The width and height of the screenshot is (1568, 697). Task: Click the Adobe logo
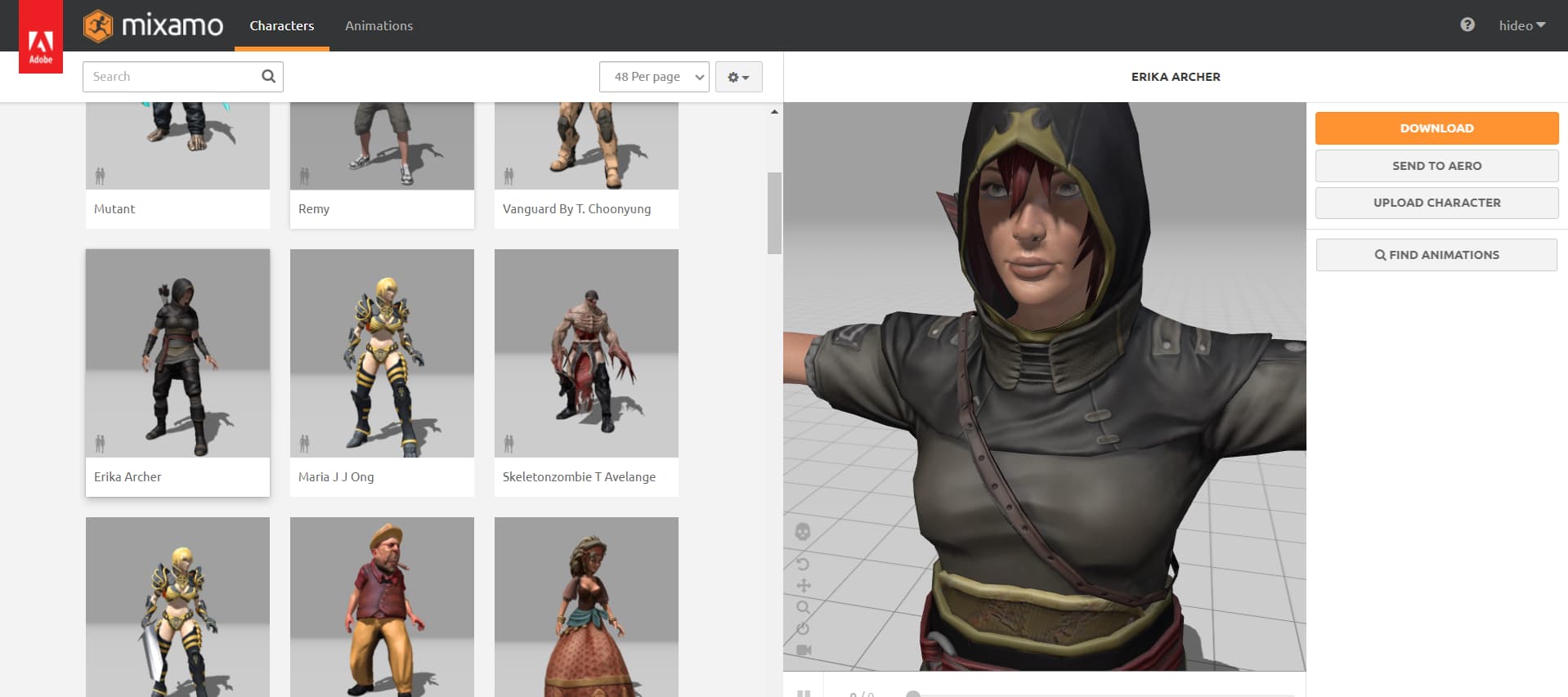point(41,37)
